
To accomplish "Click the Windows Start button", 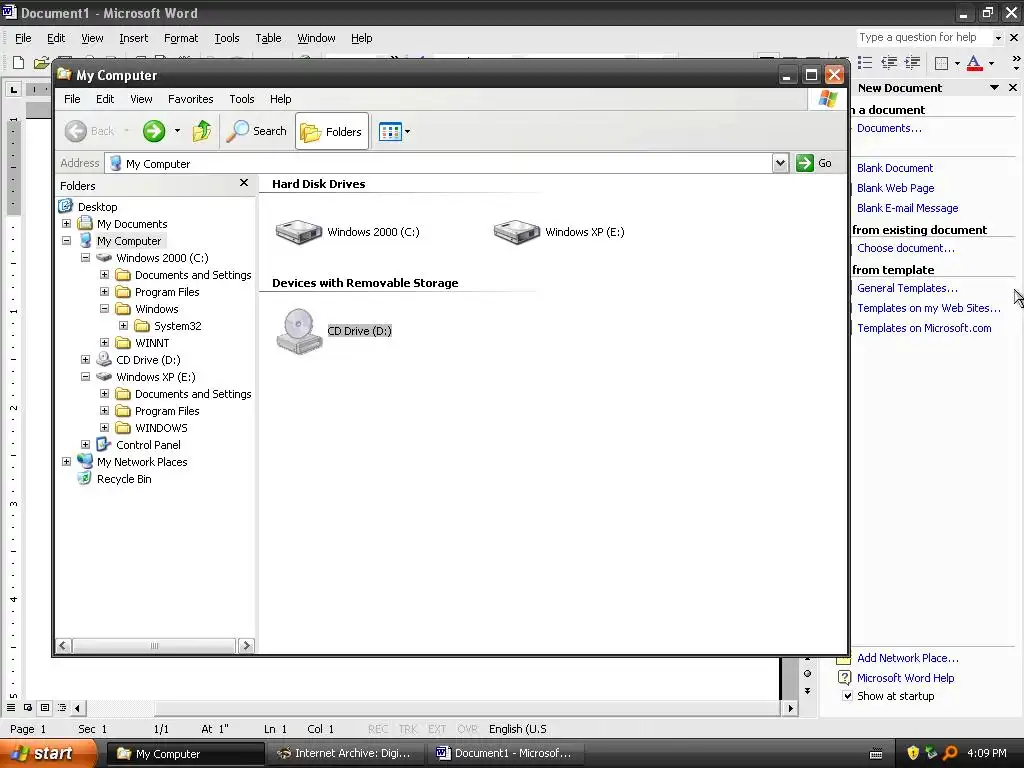I will tap(49, 754).
